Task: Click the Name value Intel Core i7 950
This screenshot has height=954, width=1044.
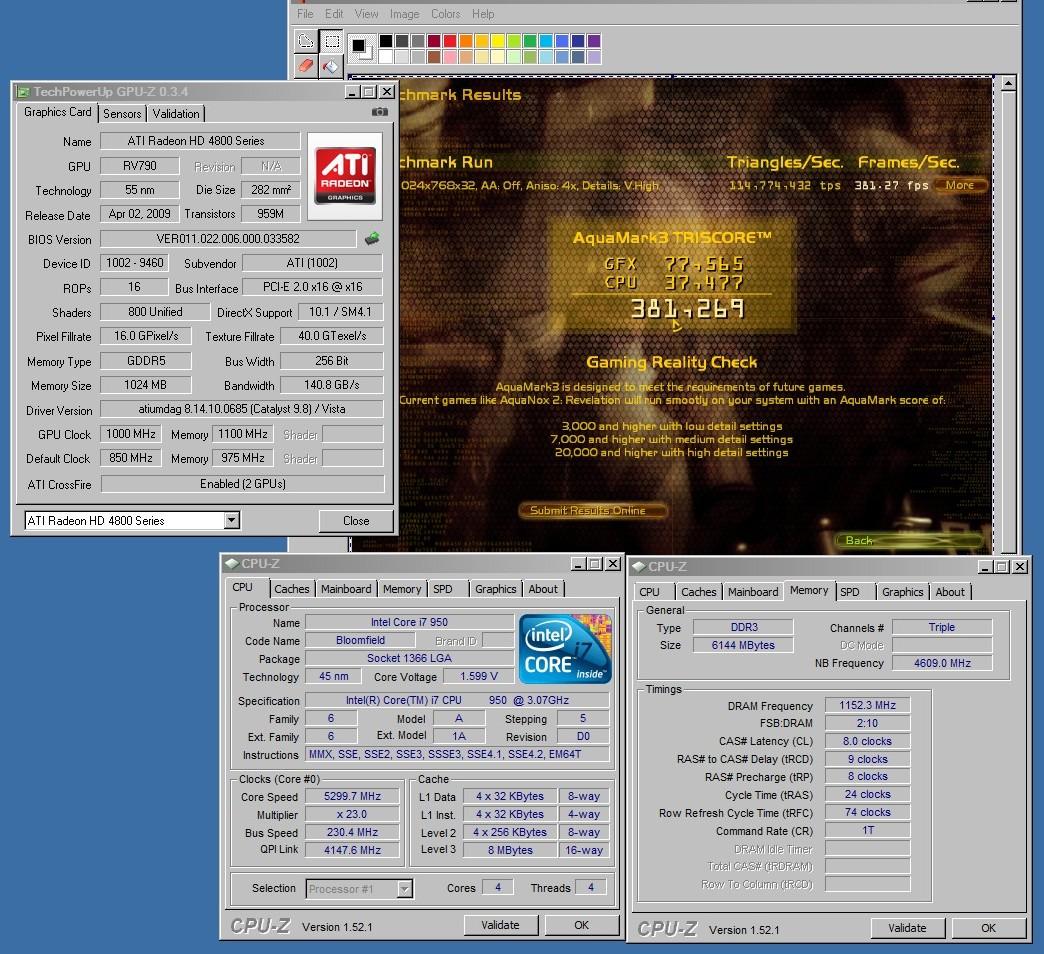Action: (x=409, y=622)
